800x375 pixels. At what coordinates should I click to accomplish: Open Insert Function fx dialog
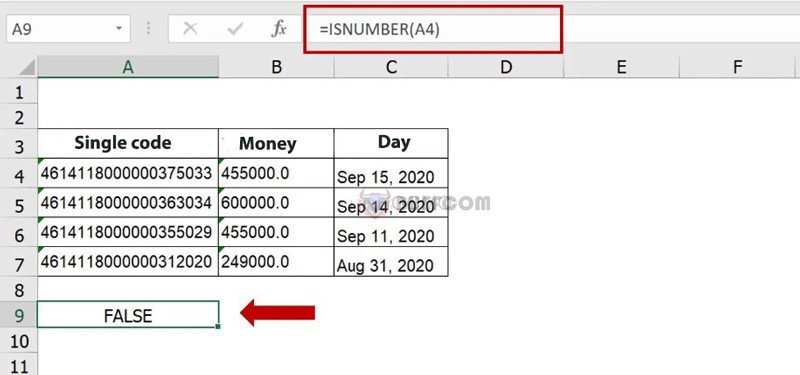[x=279, y=29]
